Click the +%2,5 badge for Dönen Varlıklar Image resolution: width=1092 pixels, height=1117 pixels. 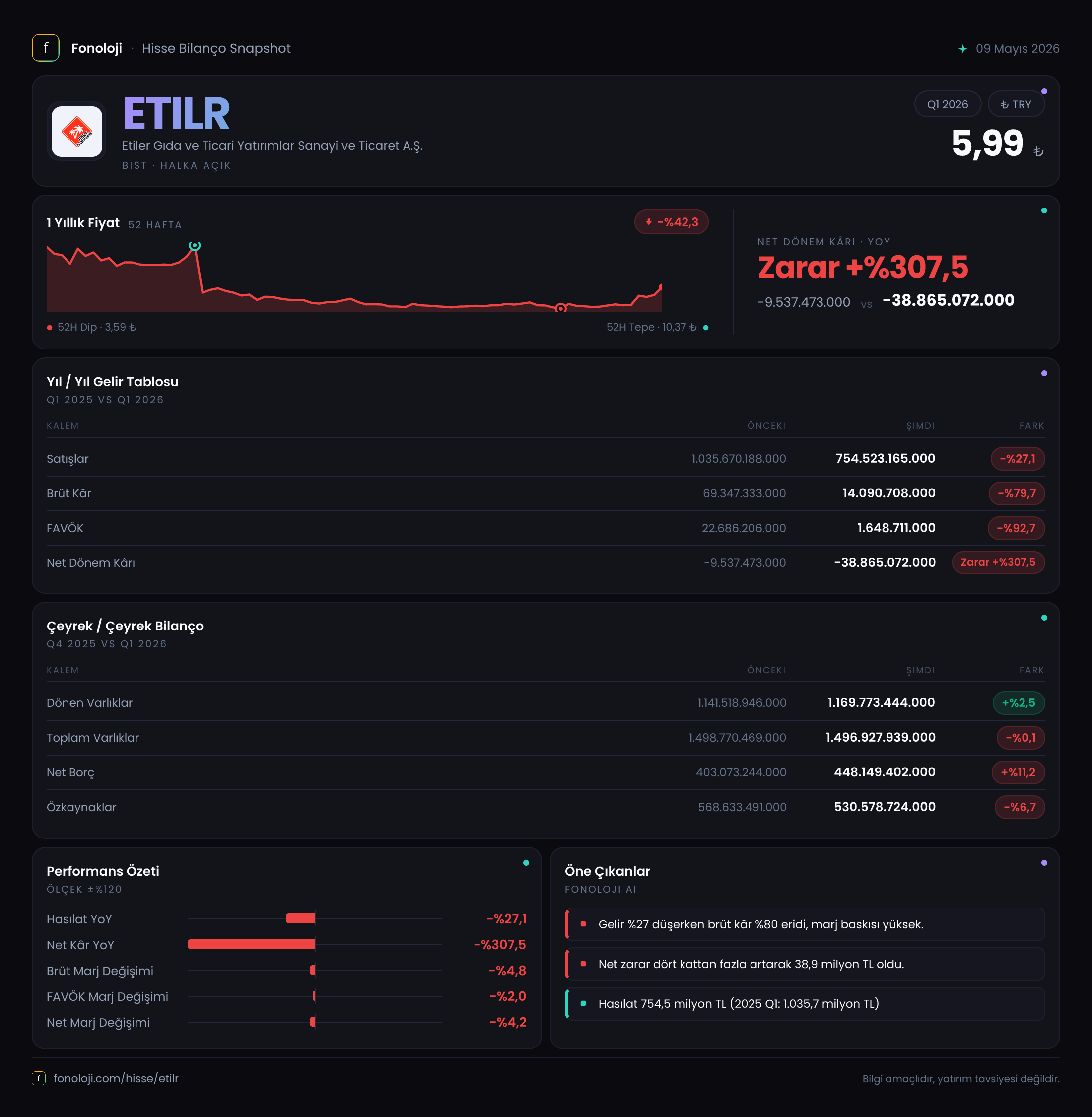(1019, 703)
